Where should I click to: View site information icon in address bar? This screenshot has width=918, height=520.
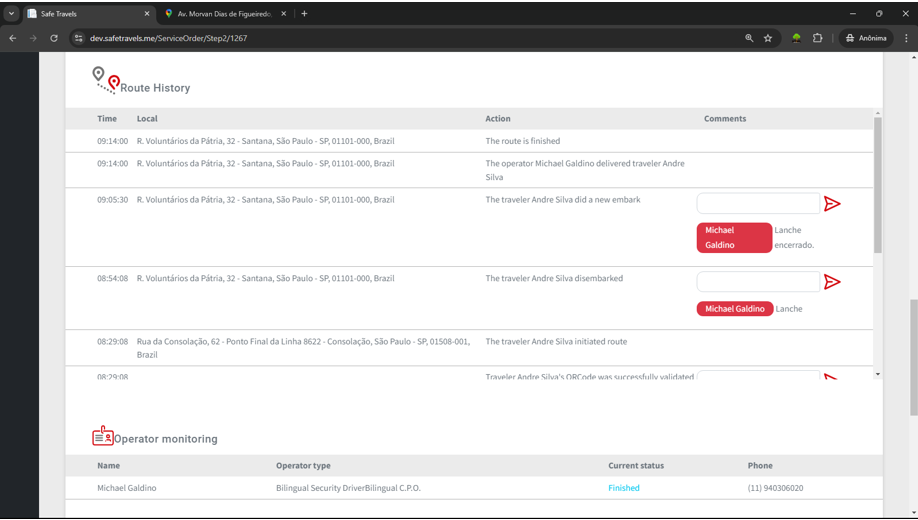click(x=78, y=38)
